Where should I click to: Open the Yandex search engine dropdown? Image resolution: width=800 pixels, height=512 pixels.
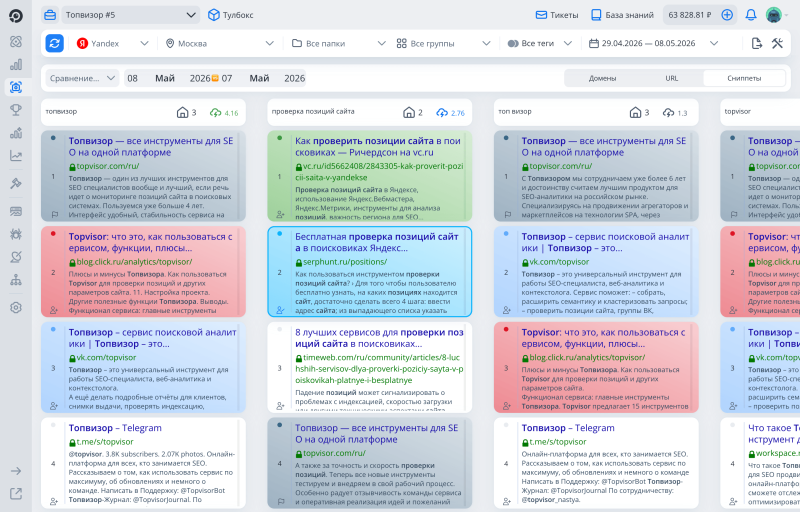point(112,43)
